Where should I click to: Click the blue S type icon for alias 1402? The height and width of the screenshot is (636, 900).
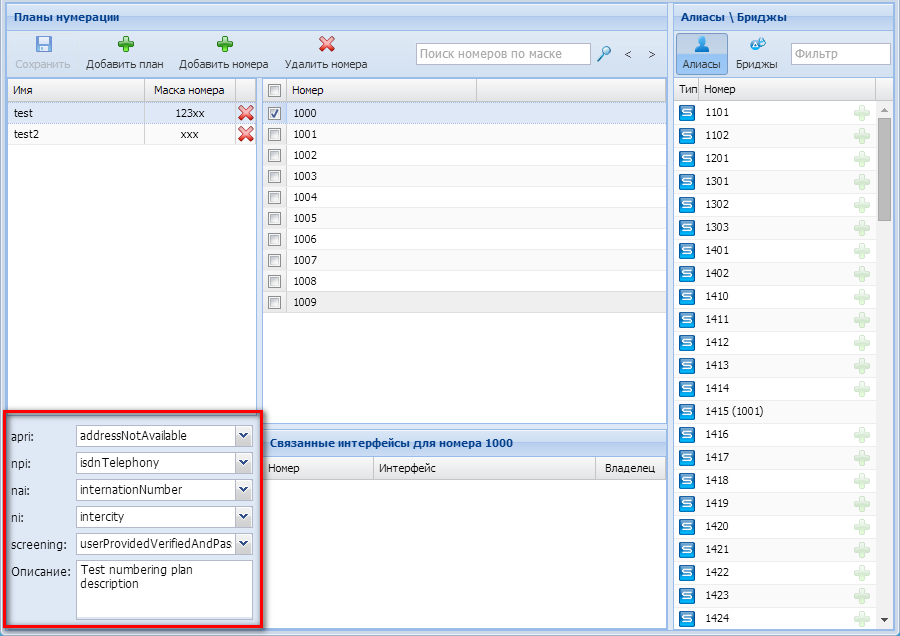(687, 273)
